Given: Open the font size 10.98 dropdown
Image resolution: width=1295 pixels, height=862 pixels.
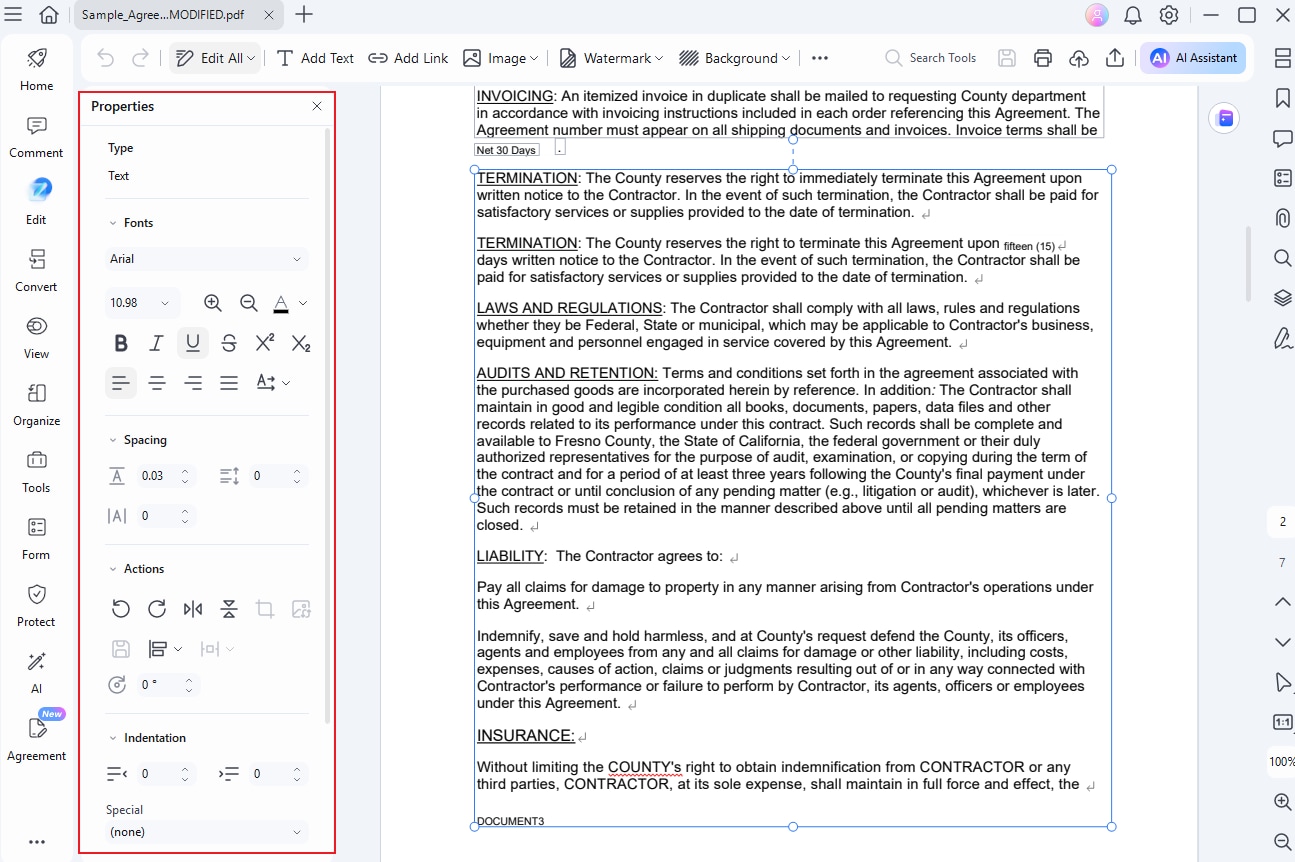Looking at the screenshot, I should [142, 303].
